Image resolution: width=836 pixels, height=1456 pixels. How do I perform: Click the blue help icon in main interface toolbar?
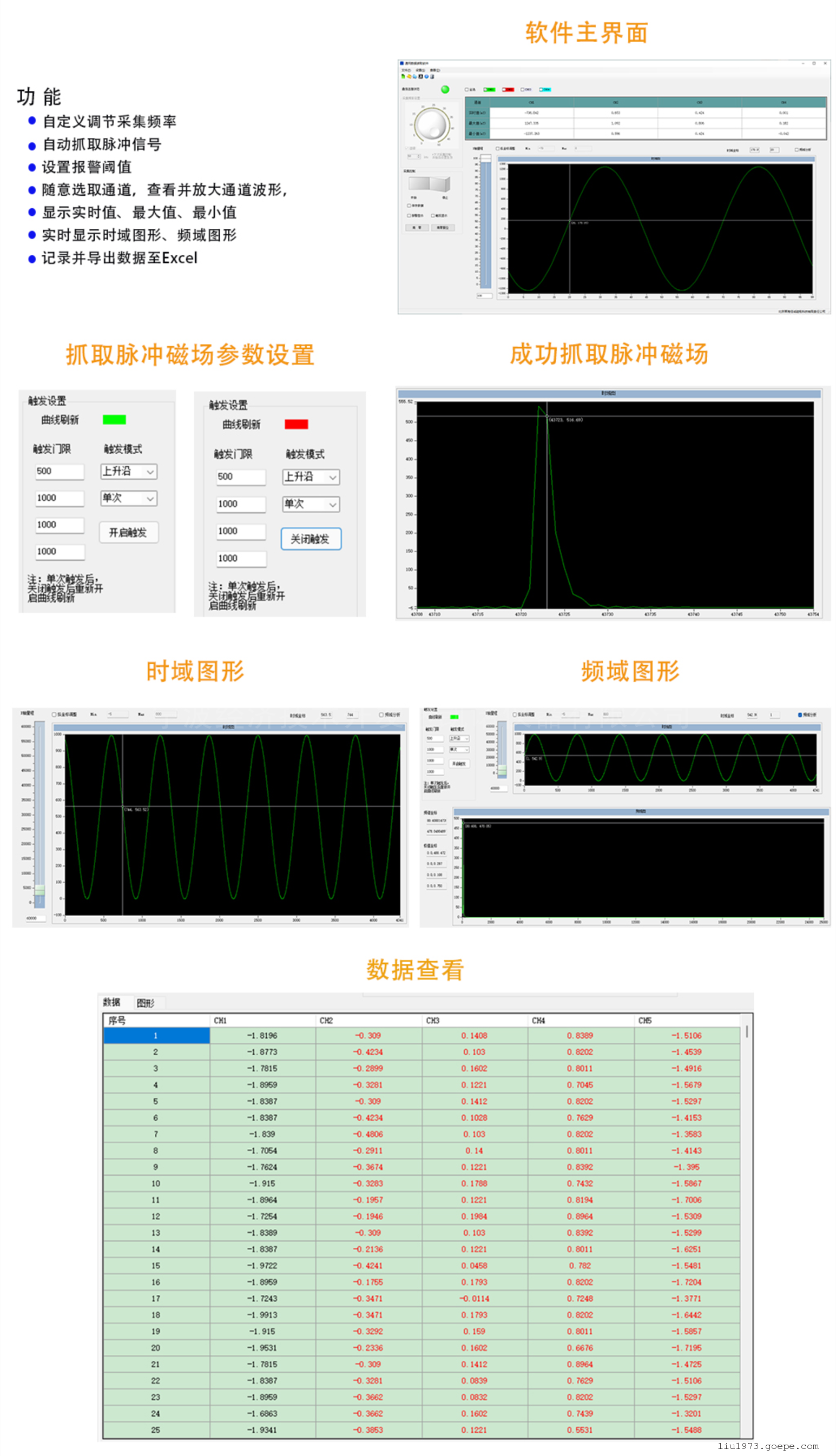tap(426, 76)
